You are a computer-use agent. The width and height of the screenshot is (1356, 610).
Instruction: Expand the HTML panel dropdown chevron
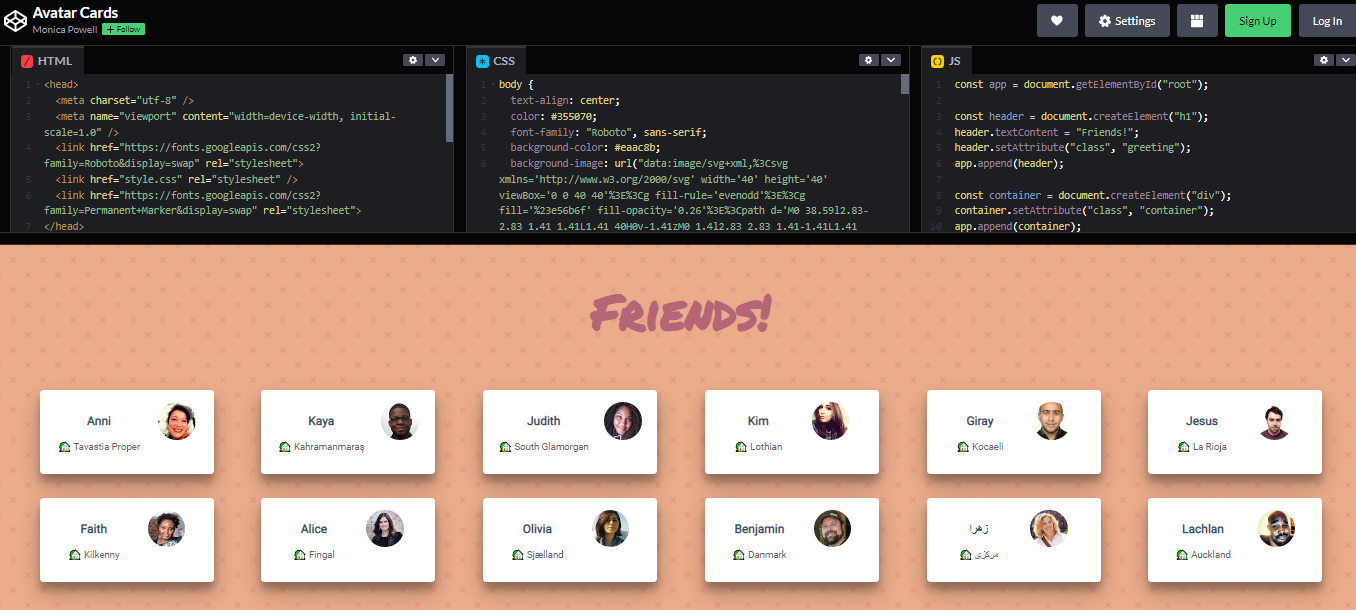[434, 60]
